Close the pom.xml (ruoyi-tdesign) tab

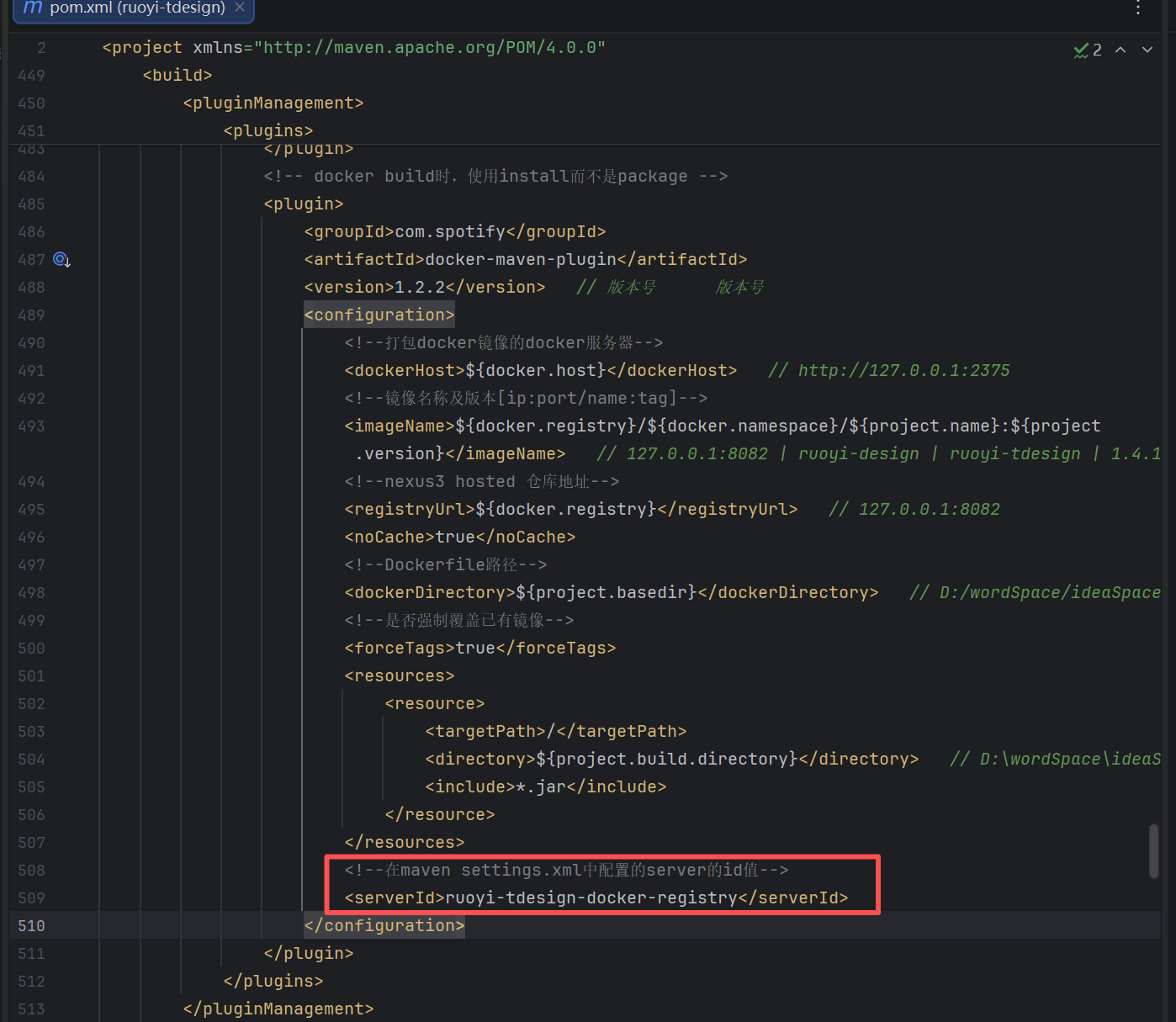(x=240, y=7)
